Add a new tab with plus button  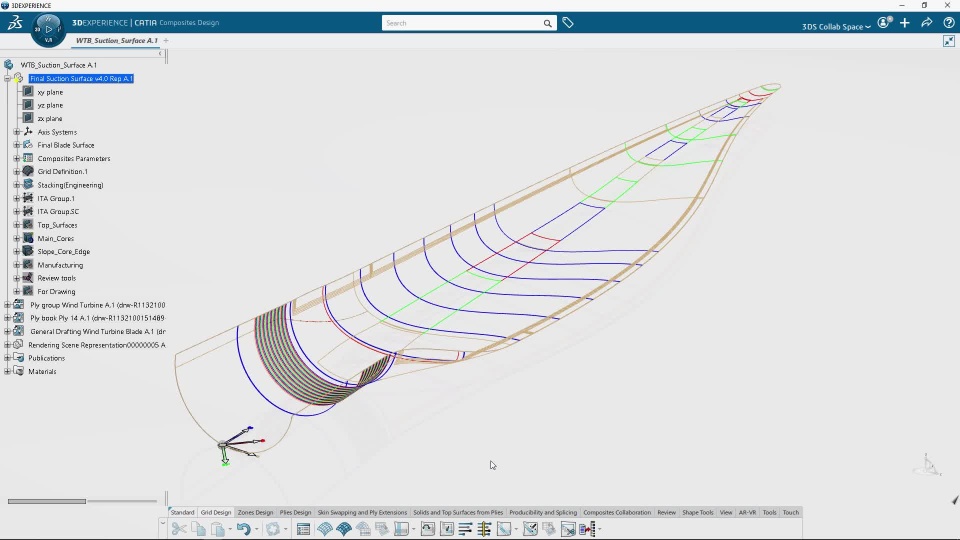(166, 40)
